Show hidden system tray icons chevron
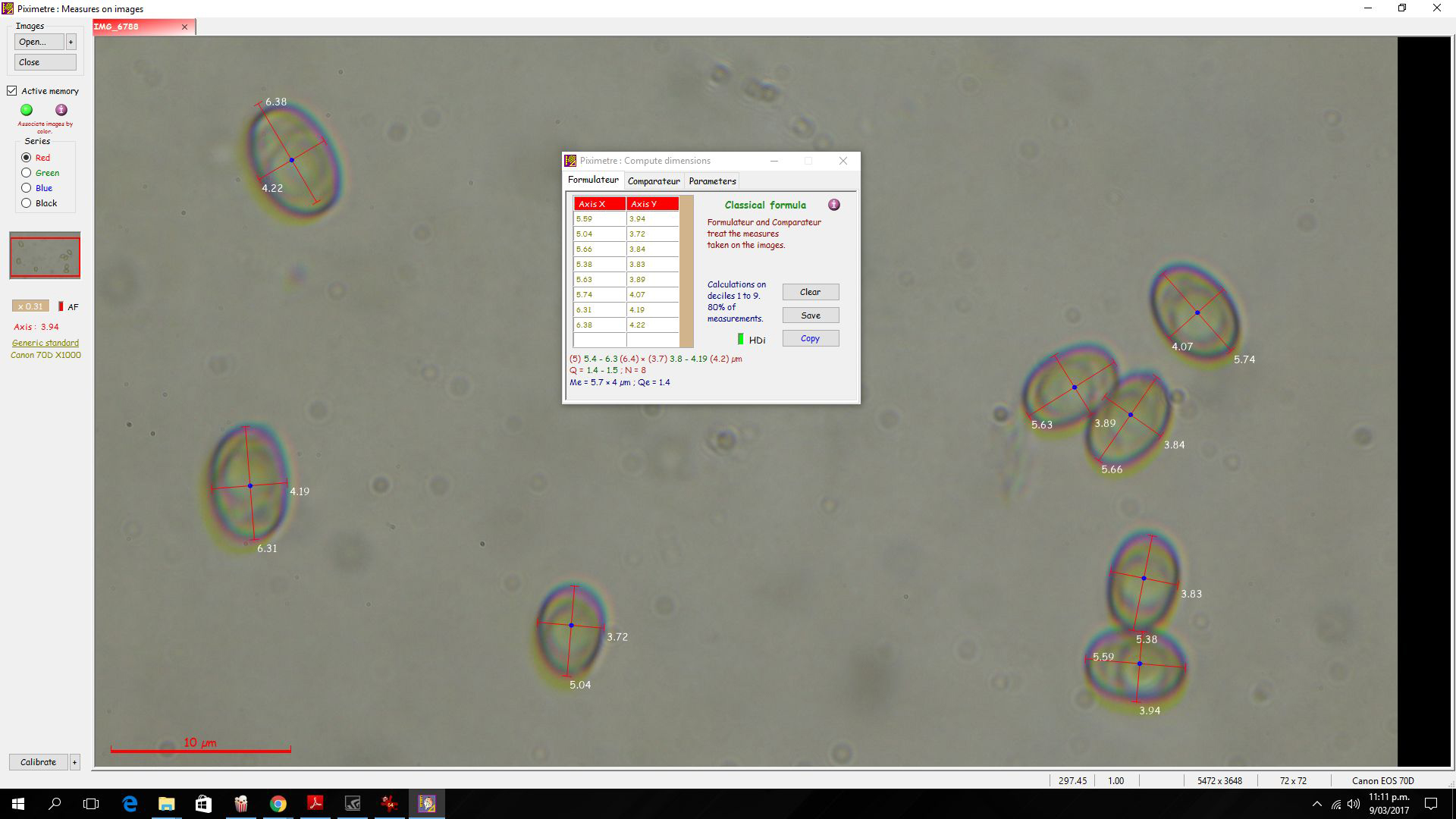This screenshot has height=819, width=1456. tap(1316, 804)
